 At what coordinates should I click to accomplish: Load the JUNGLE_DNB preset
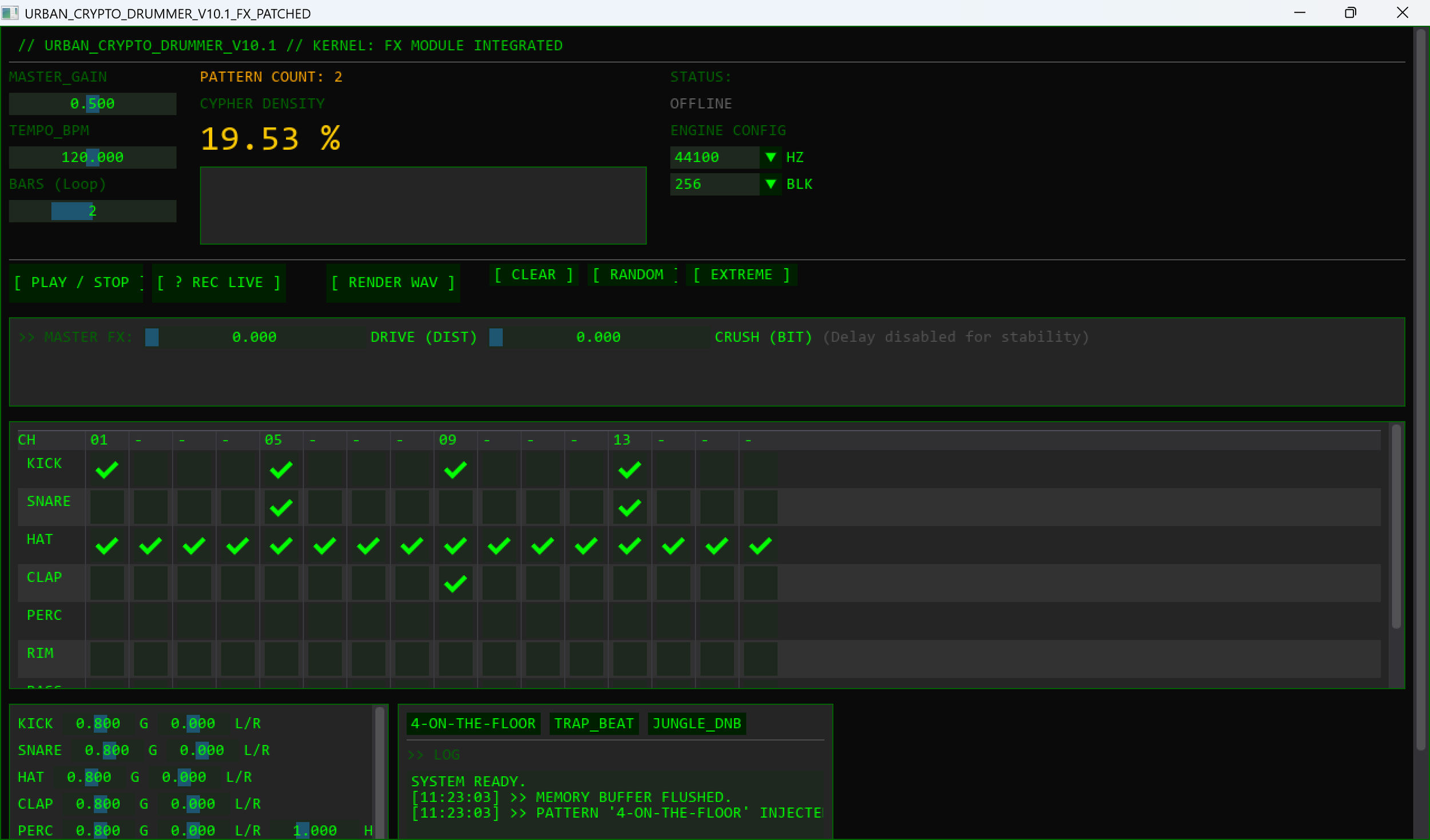coord(696,723)
